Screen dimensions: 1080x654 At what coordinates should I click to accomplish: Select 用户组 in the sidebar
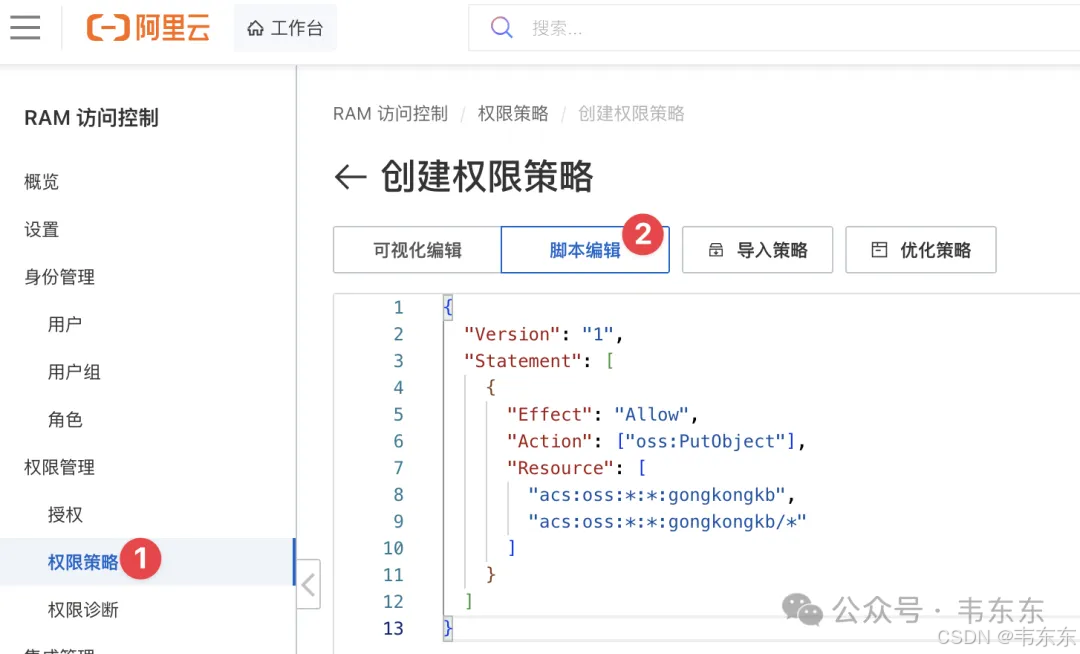point(74,372)
